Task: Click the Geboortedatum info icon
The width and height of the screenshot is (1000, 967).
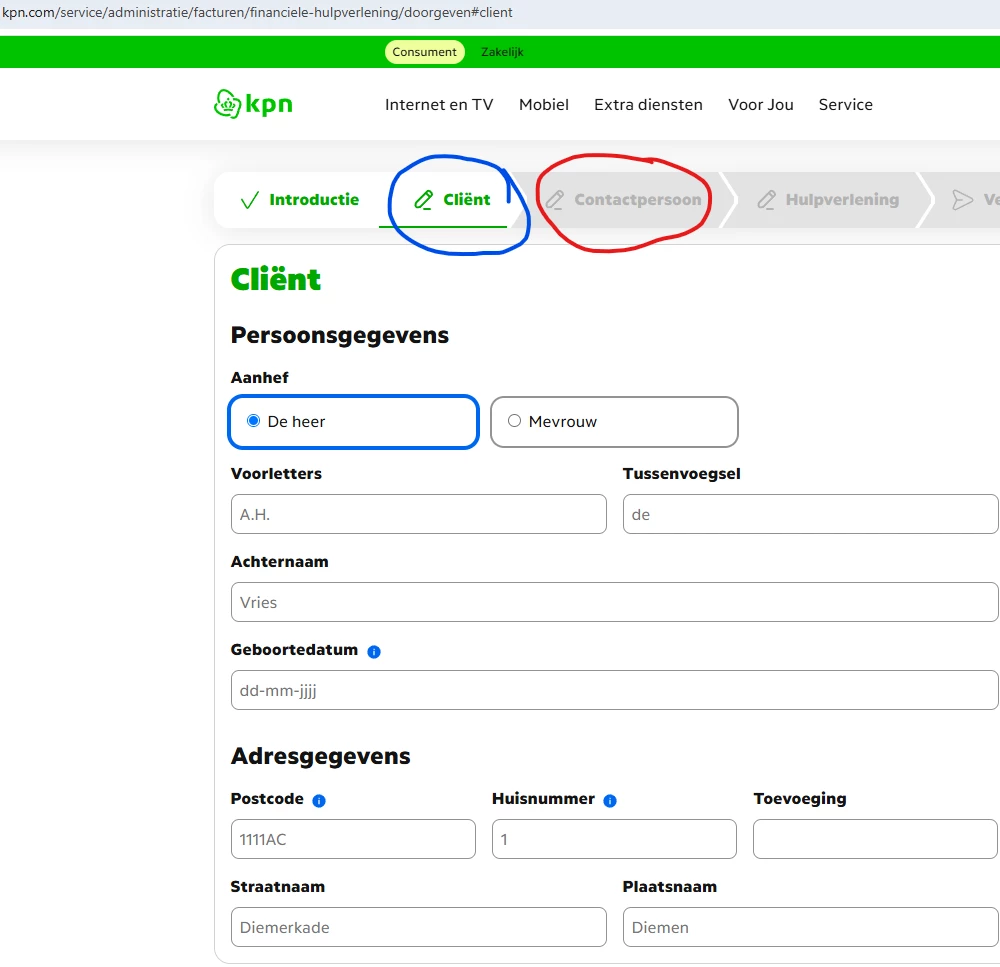Action: point(374,651)
